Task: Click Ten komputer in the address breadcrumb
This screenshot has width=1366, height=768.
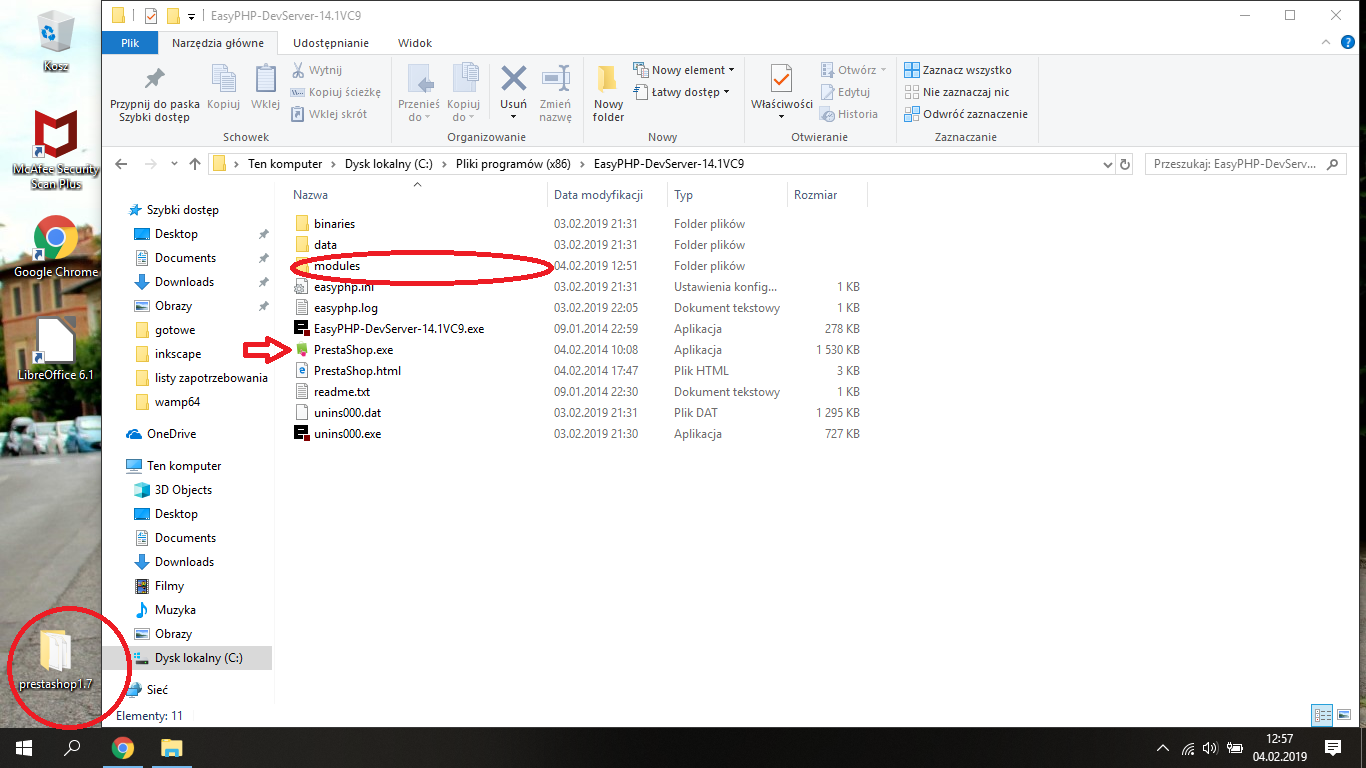Action: pos(285,164)
